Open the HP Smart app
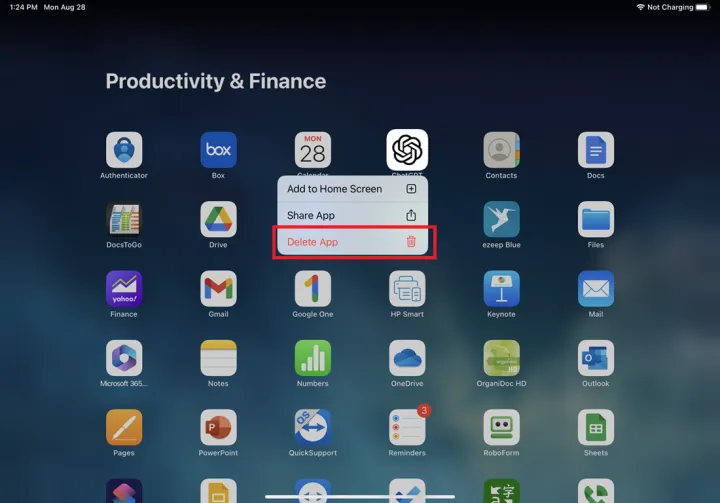720x503 pixels. point(407,289)
